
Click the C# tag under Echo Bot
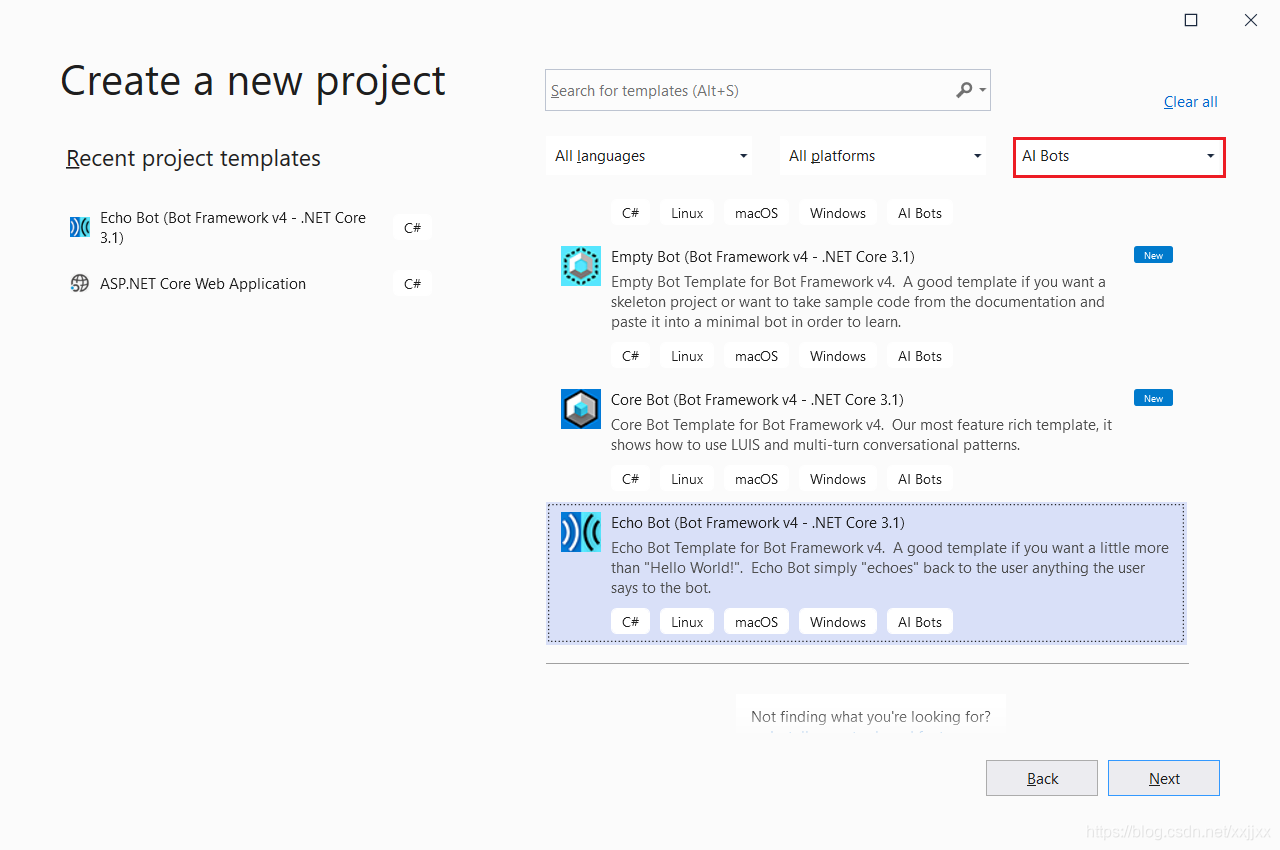coord(630,622)
